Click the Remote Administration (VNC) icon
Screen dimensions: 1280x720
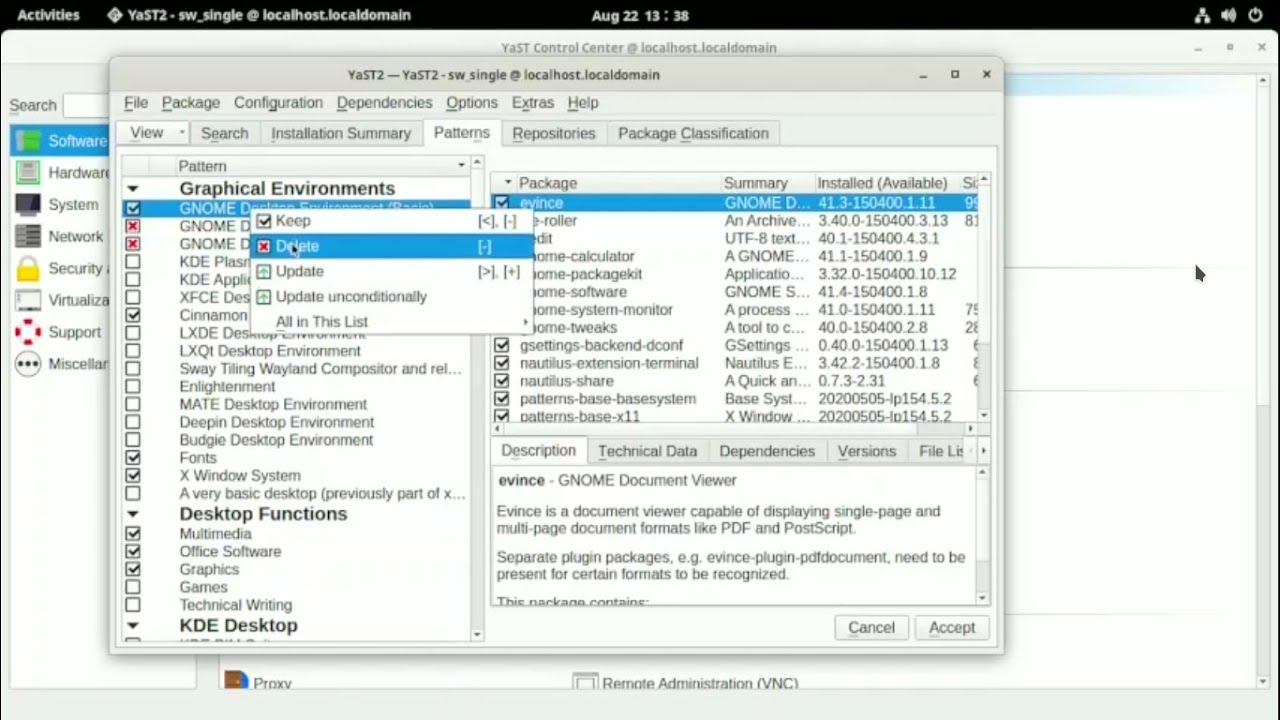tap(585, 682)
